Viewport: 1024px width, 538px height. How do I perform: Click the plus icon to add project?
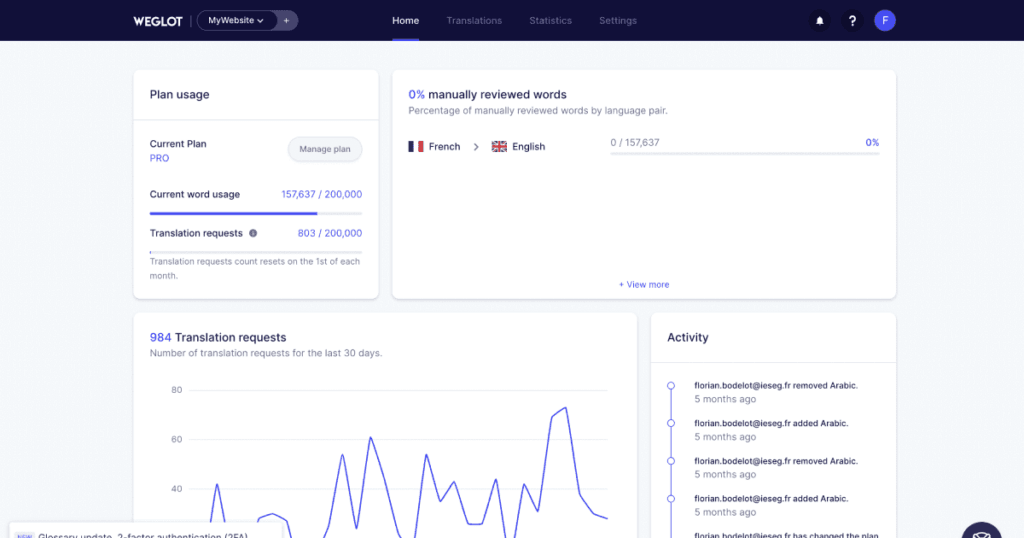286,20
